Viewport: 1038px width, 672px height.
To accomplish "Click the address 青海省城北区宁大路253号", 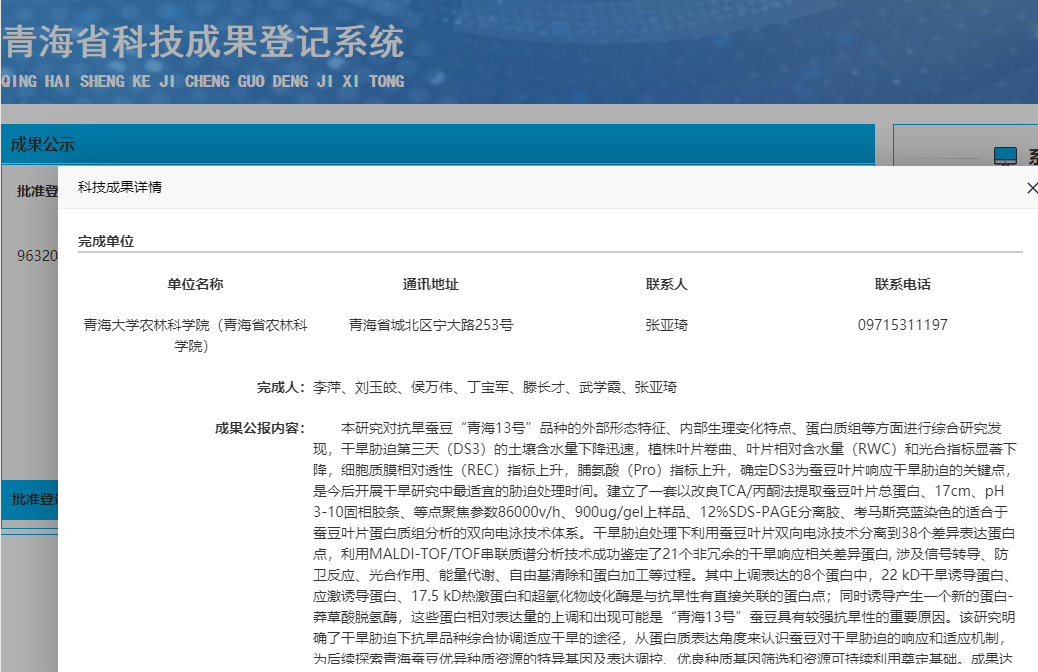I will pos(431,325).
